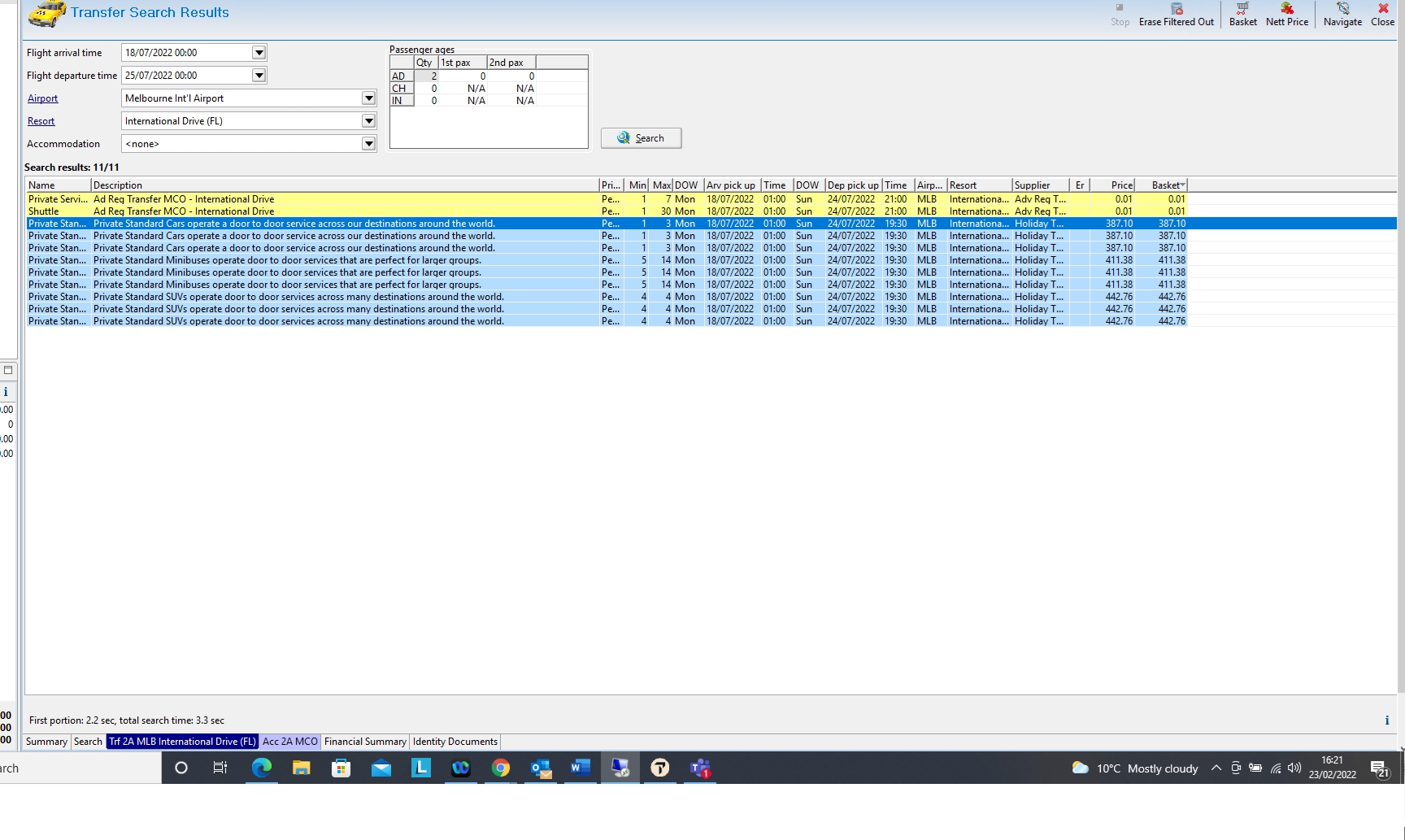Show hidden system tray icons
Image resolution: width=1405 pixels, height=840 pixels.
click(x=1216, y=768)
